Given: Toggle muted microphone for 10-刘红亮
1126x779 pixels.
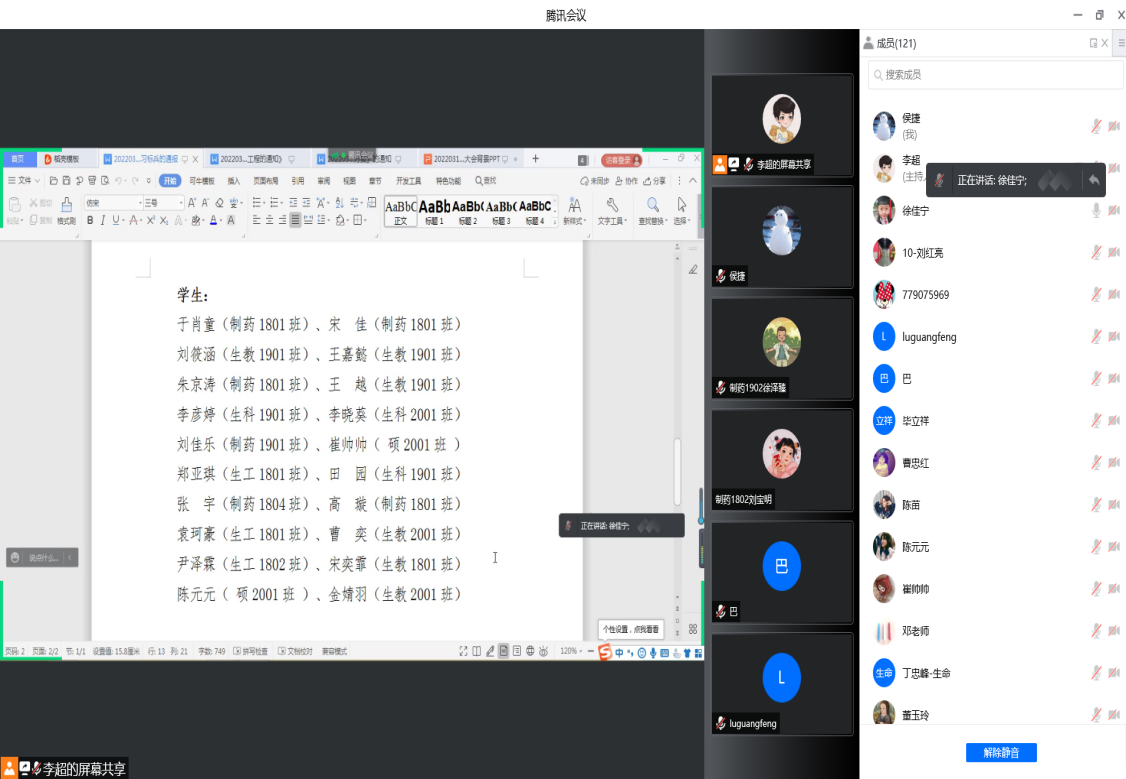Looking at the screenshot, I should pos(1096,252).
